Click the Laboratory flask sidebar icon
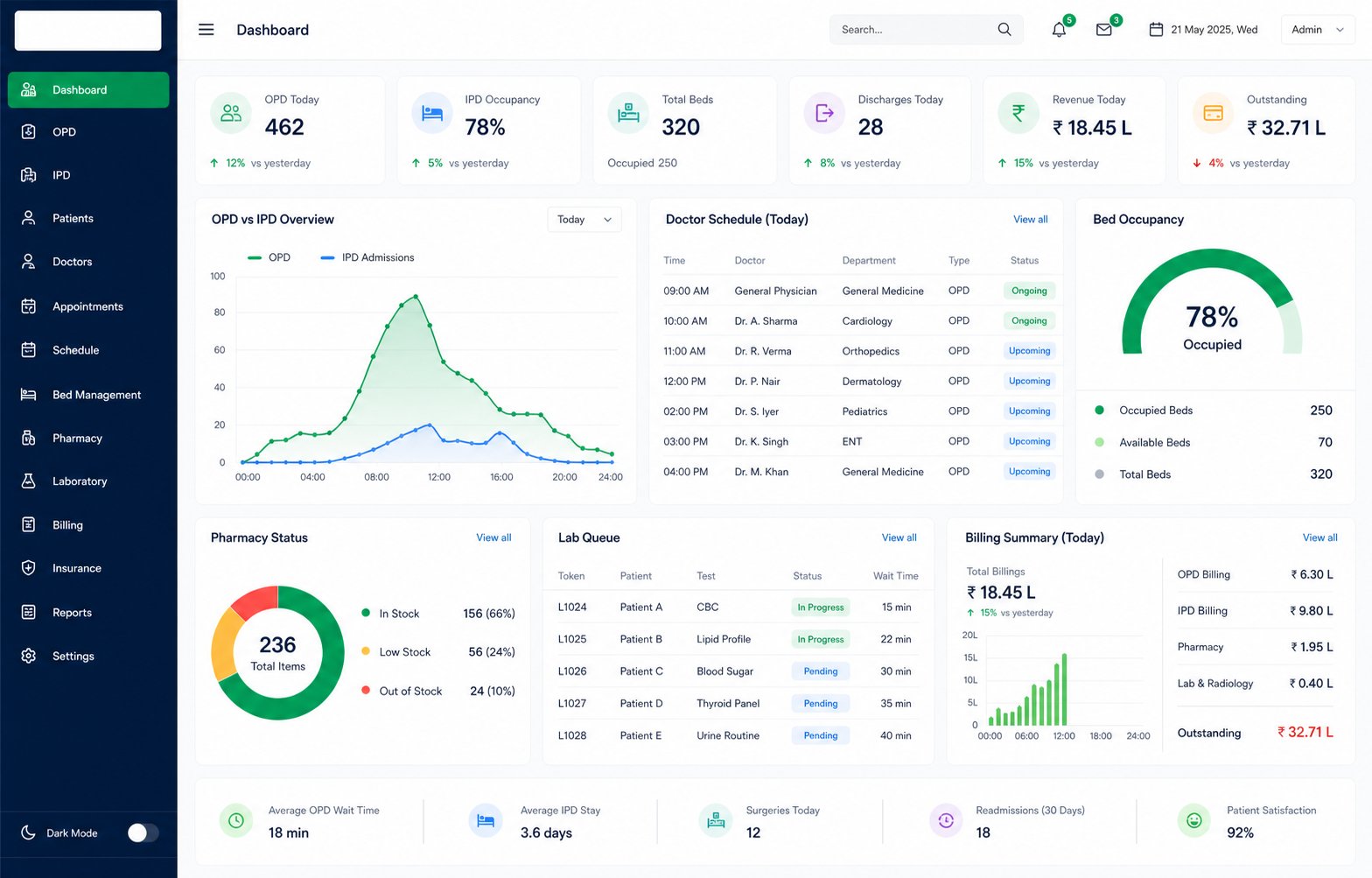The image size is (1372, 878). pos(28,481)
